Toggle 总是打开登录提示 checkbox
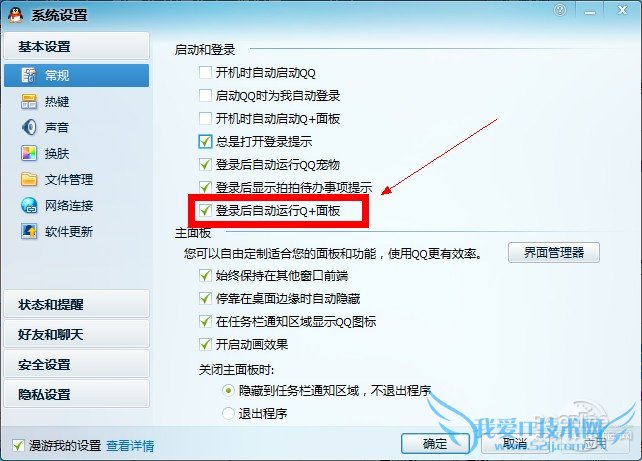Screen dimensions: 642x461 click(205, 142)
